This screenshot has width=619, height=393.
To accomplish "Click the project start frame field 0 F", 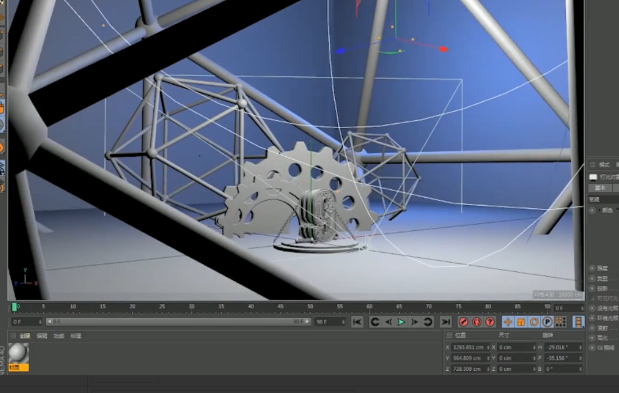I will [26, 322].
